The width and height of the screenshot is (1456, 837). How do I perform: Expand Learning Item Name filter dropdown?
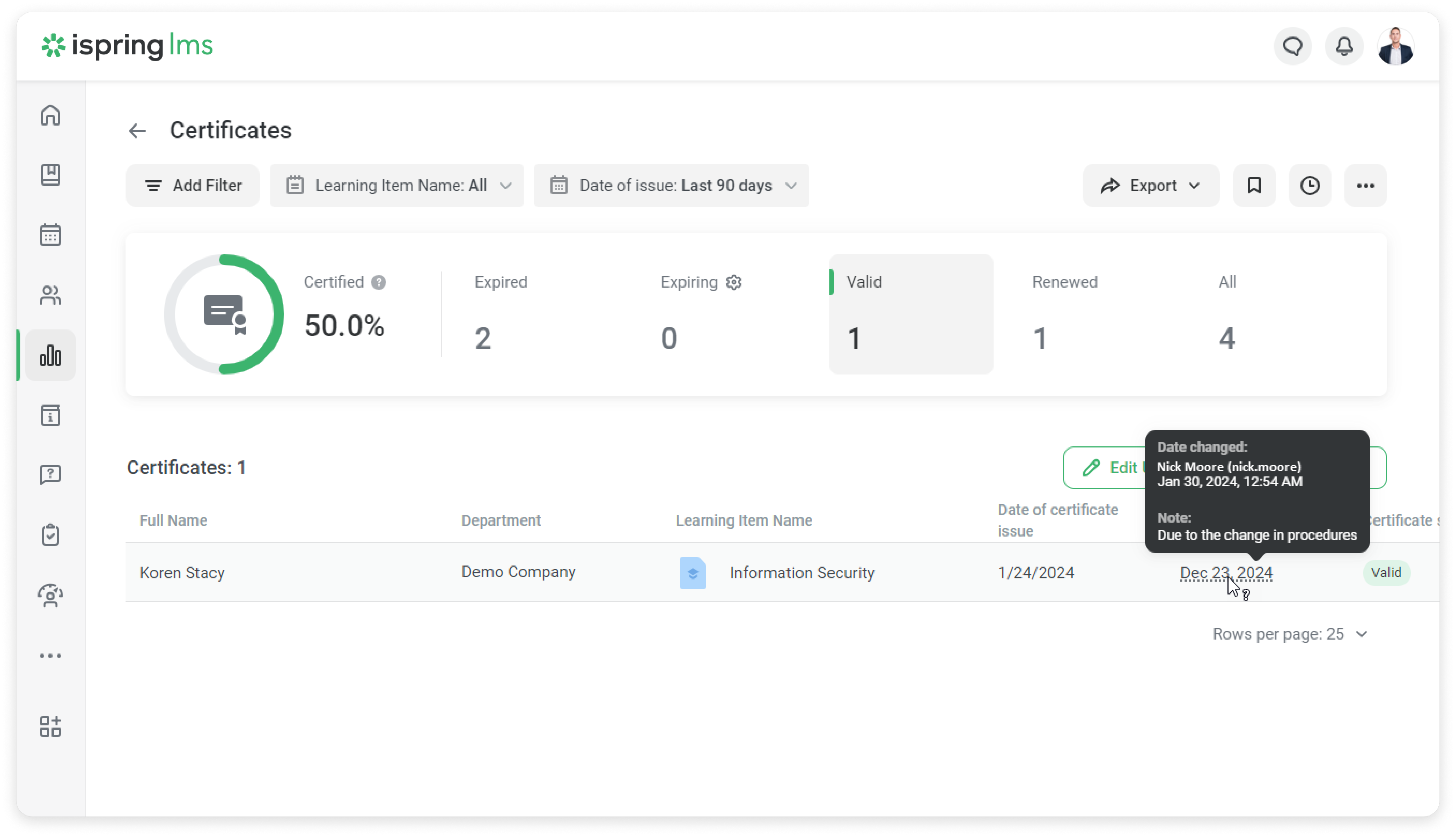pos(397,186)
